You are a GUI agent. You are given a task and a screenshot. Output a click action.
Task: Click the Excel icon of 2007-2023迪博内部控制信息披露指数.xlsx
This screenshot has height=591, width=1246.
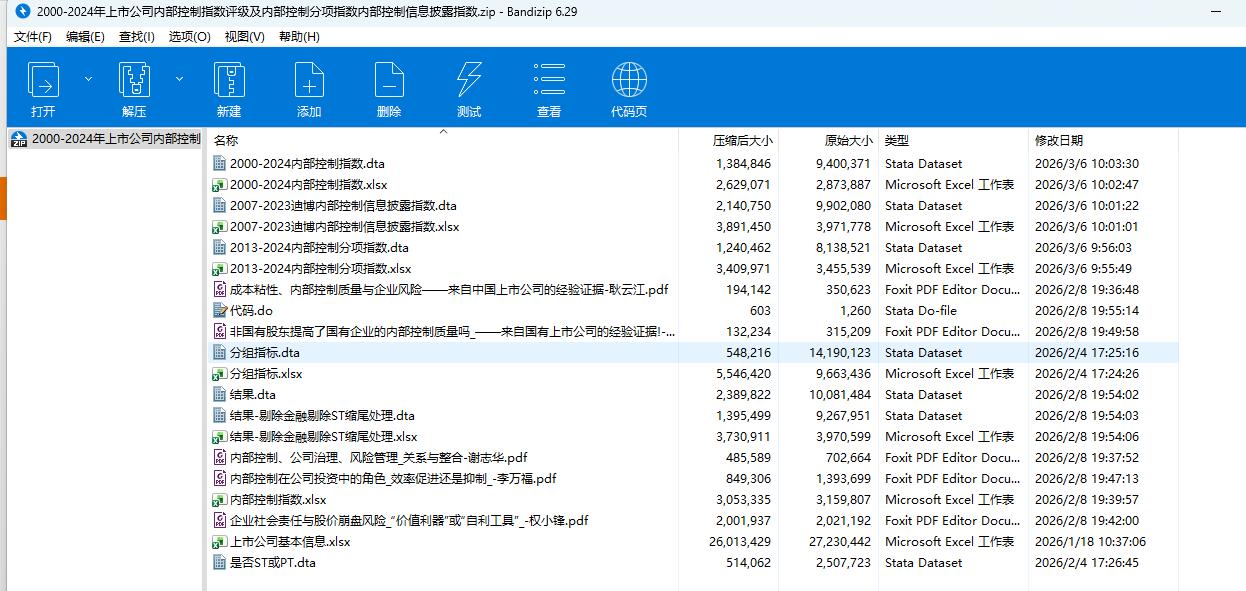pyautogui.click(x=220, y=226)
